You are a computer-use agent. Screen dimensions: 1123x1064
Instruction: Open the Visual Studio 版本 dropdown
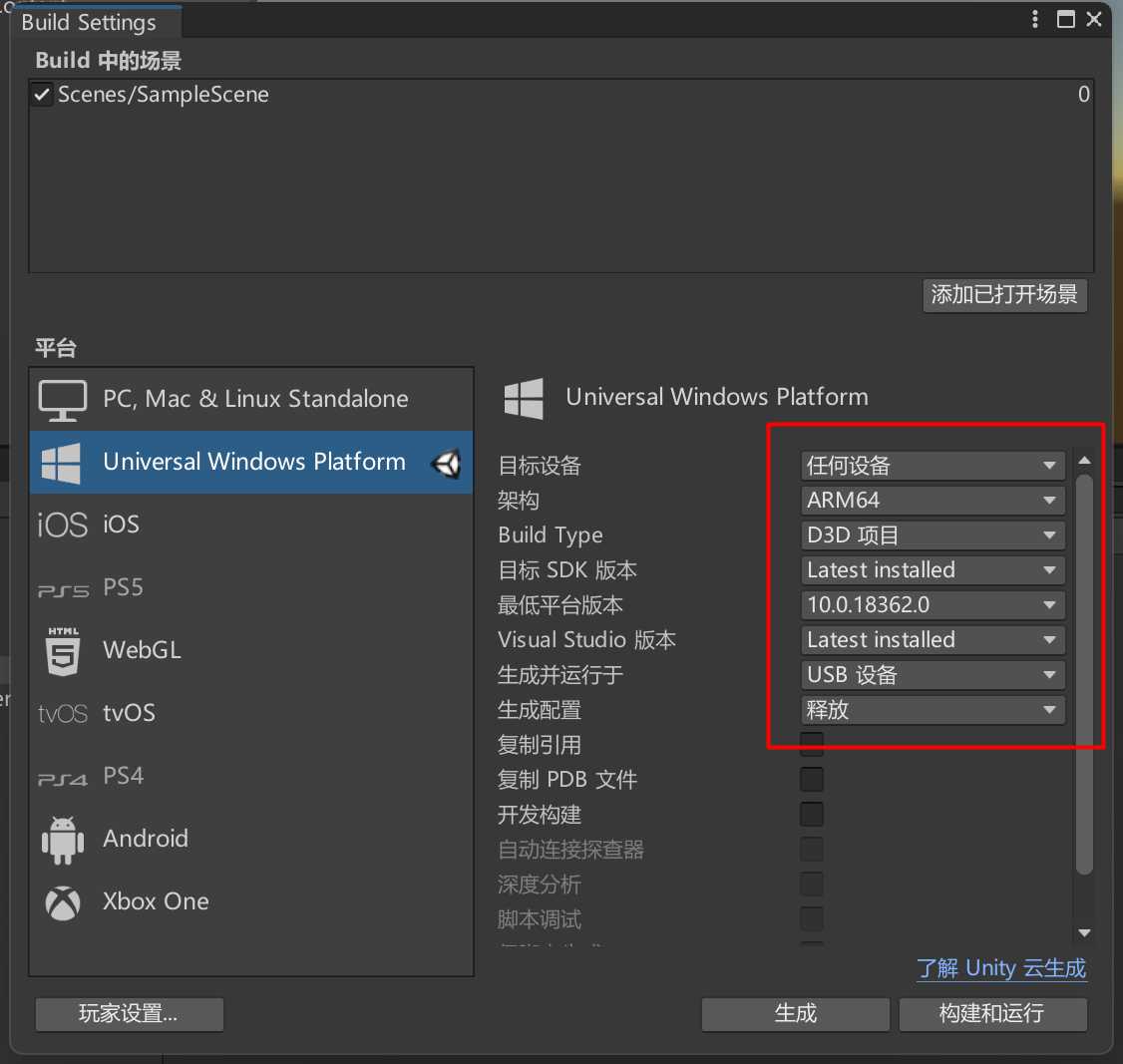933,640
